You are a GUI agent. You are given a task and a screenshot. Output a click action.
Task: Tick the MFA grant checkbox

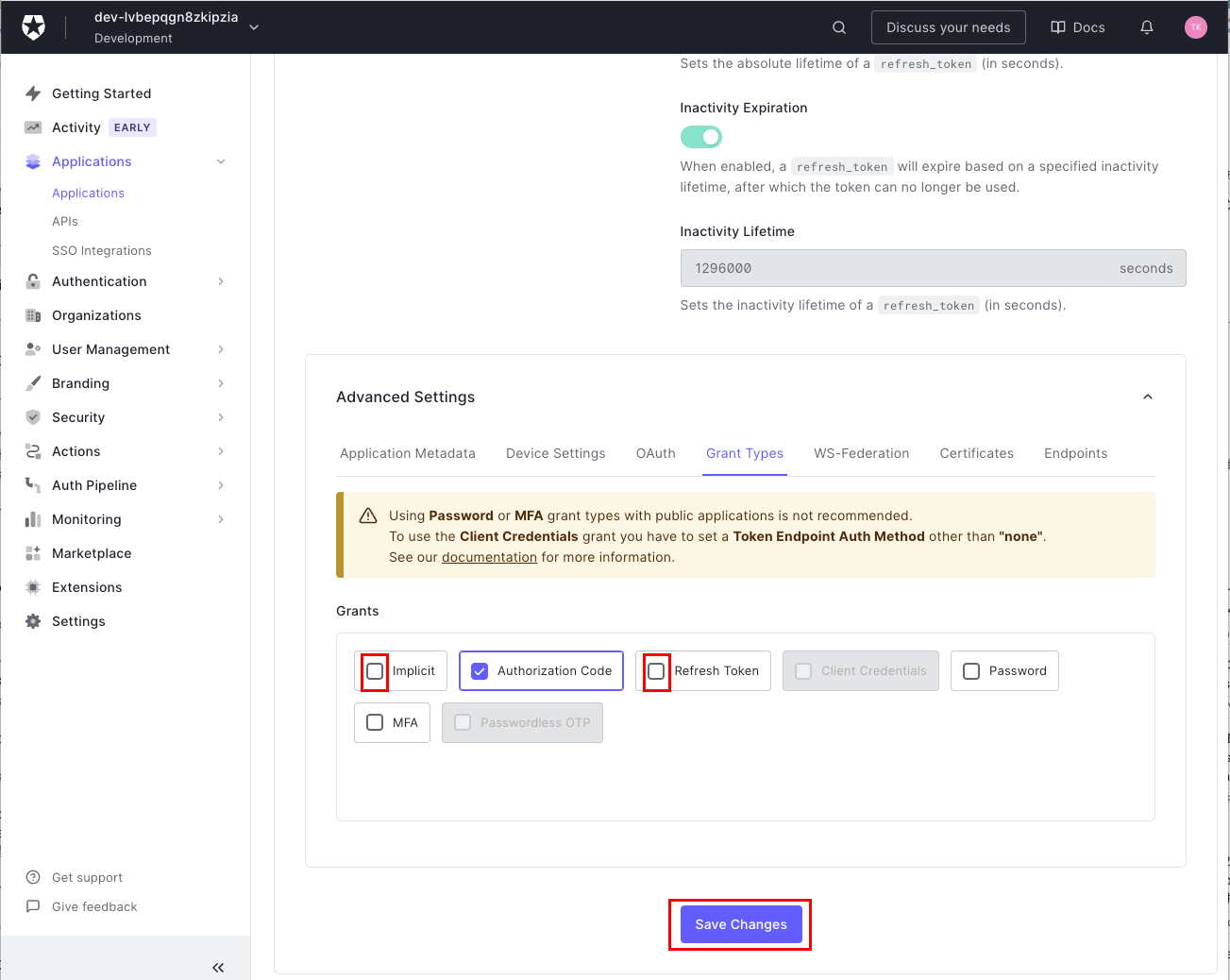pos(375,722)
